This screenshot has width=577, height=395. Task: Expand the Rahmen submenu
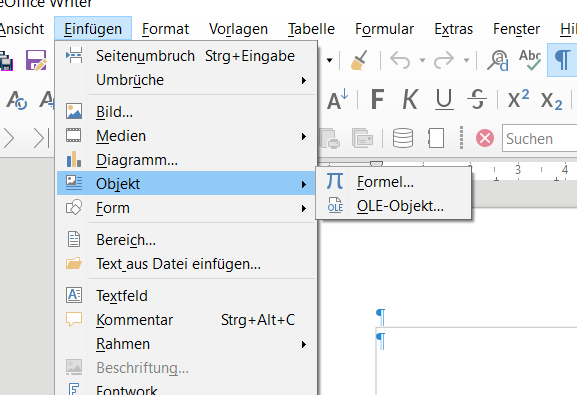[x=186, y=344]
